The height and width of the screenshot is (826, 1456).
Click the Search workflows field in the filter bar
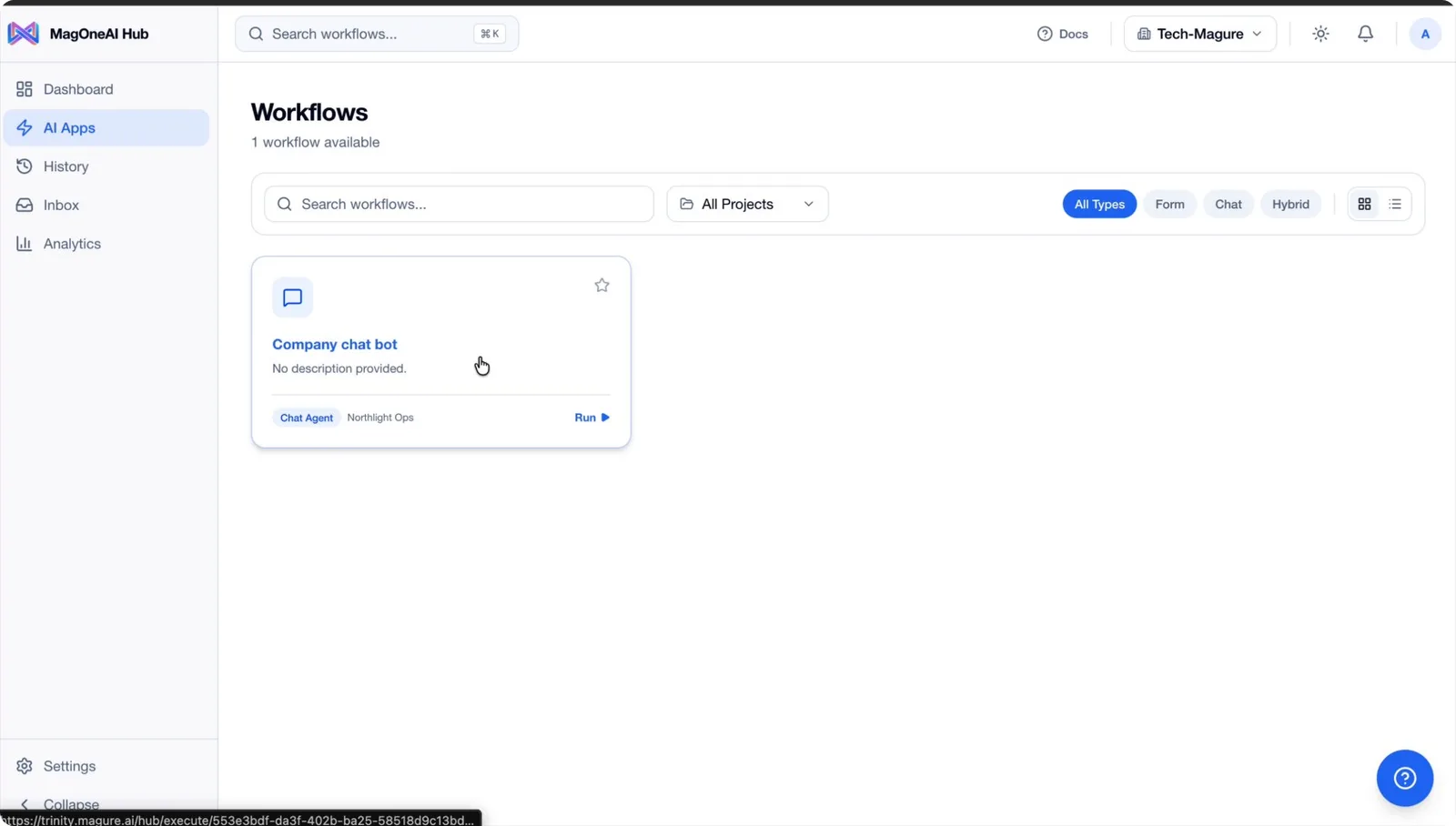(459, 204)
